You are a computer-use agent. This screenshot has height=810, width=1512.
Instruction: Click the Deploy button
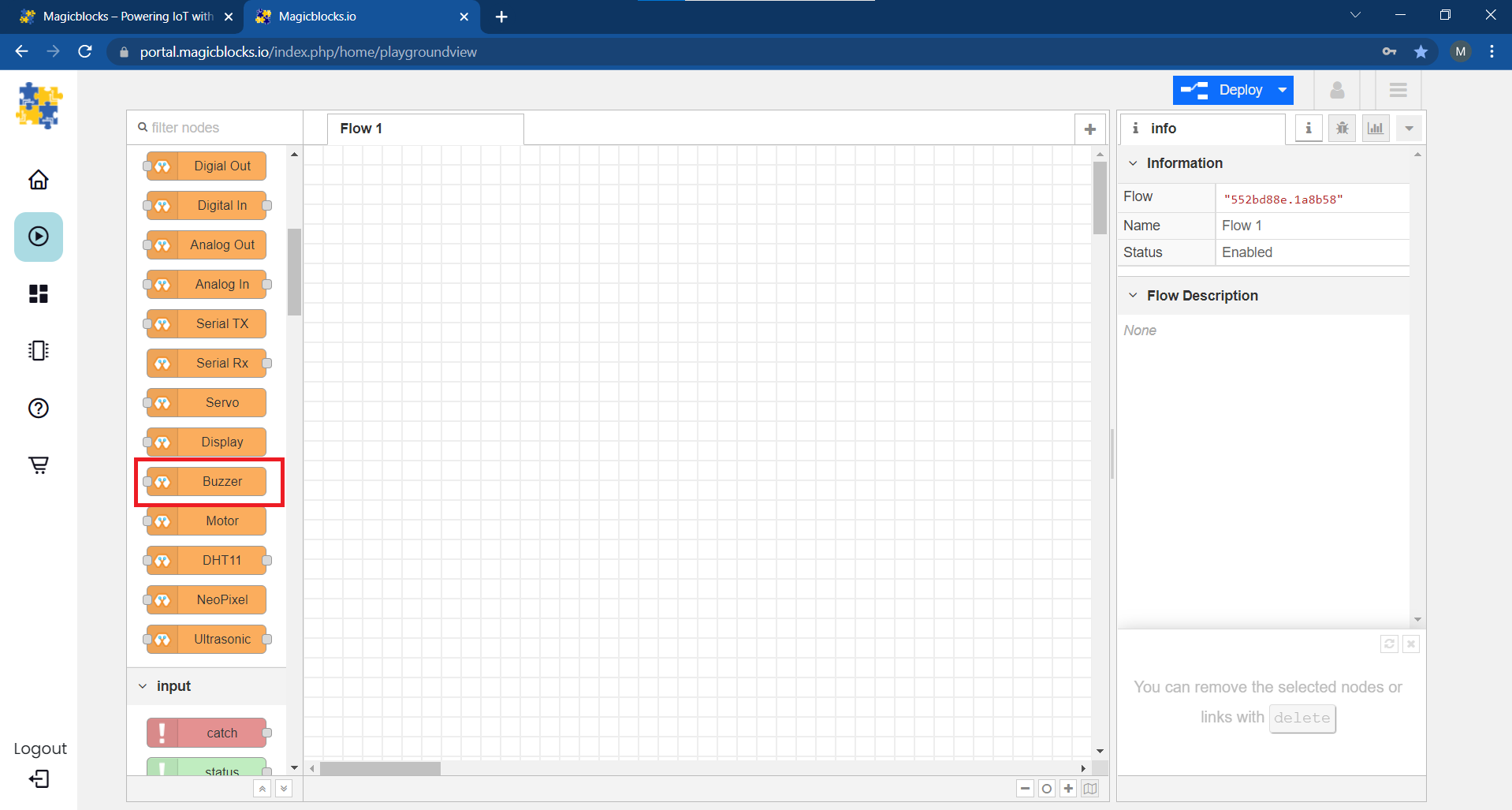click(x=1223, y=91)
